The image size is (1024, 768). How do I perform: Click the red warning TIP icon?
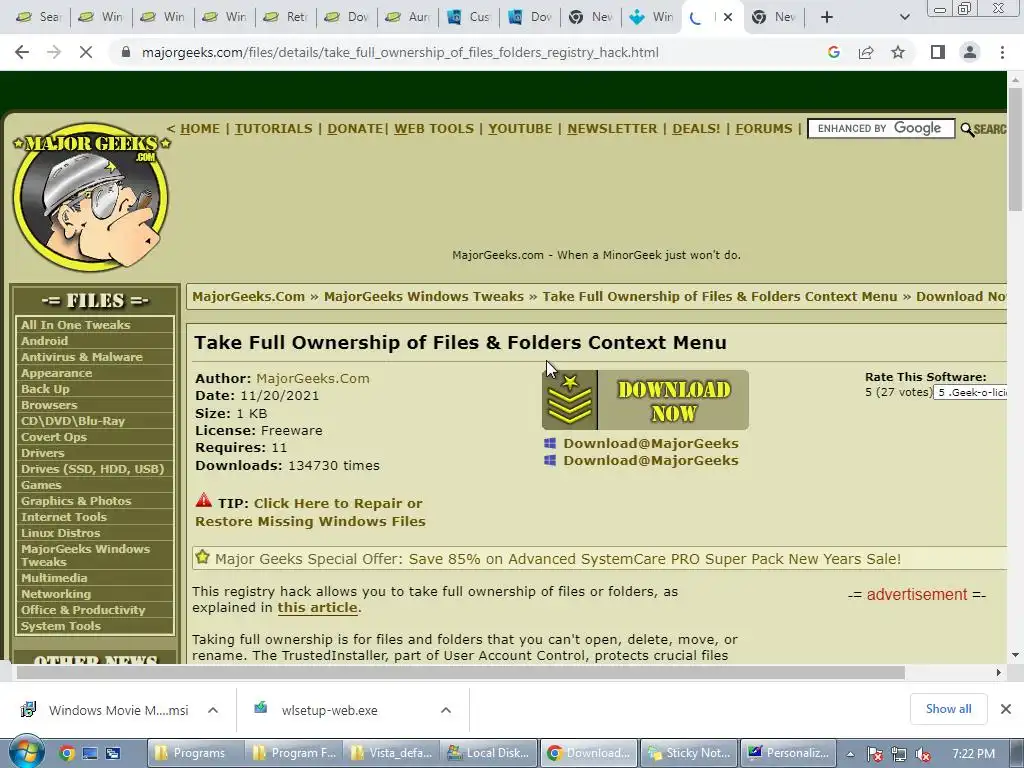[x=204, y=501]
